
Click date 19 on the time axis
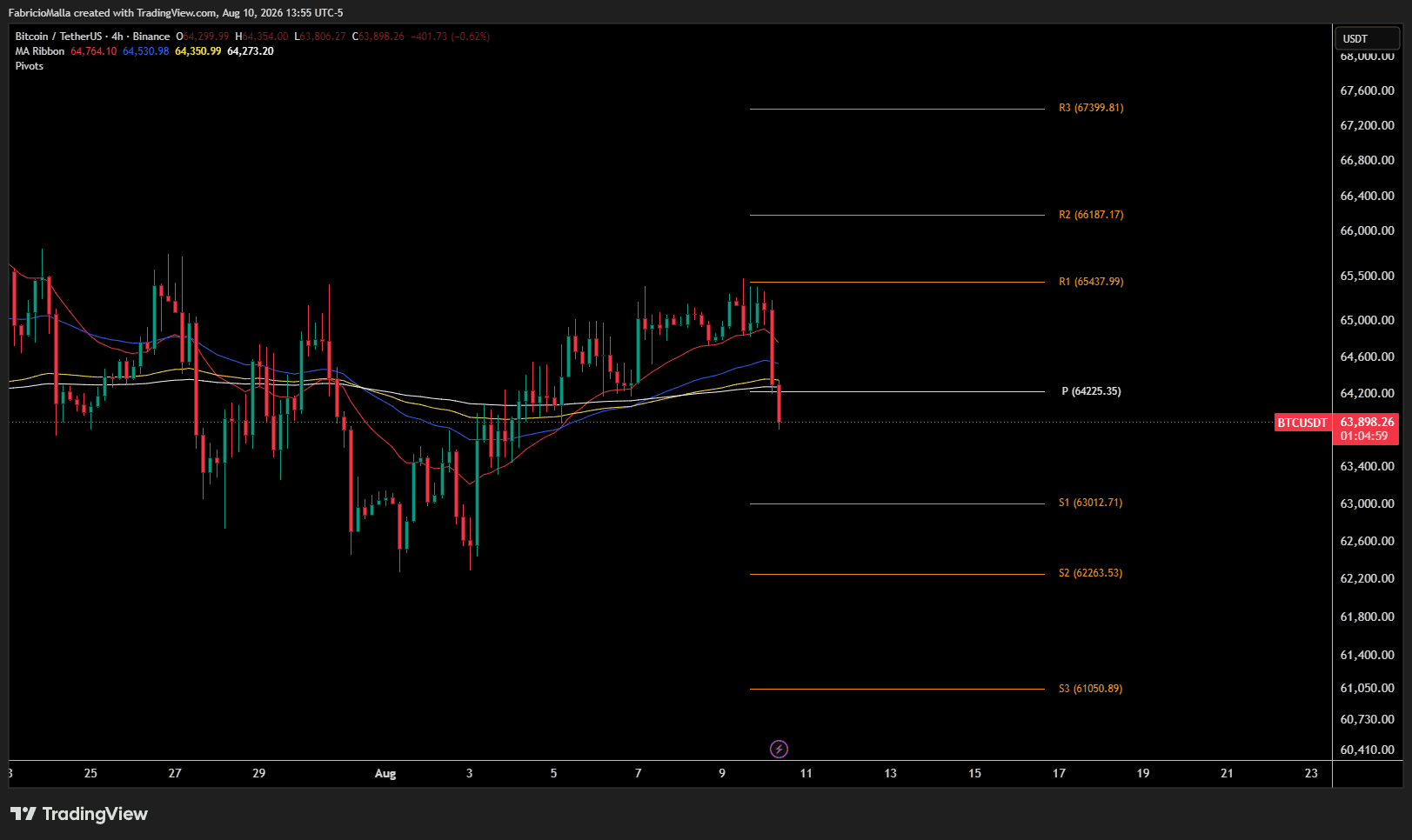pyautogui.click(x=1143, y=773)
